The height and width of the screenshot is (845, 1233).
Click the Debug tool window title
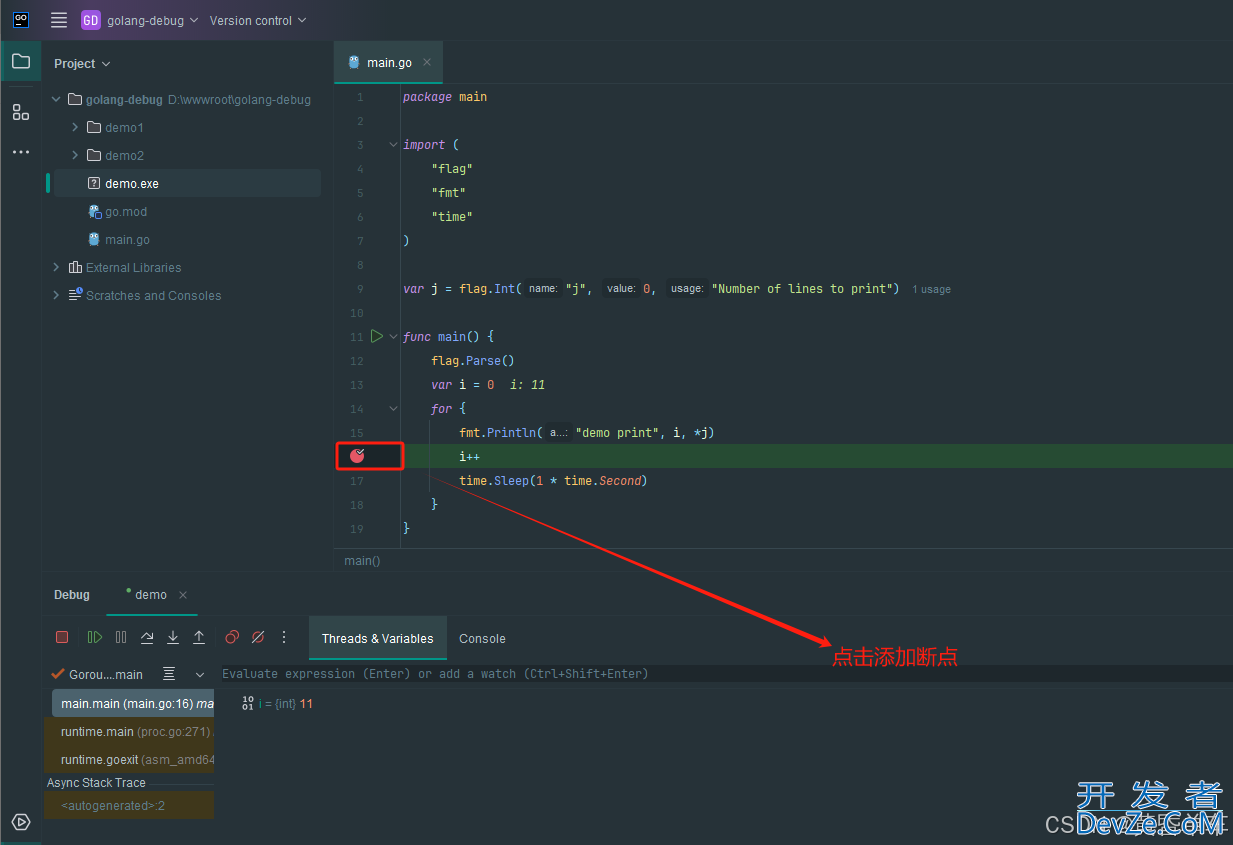tap(72, 595)
